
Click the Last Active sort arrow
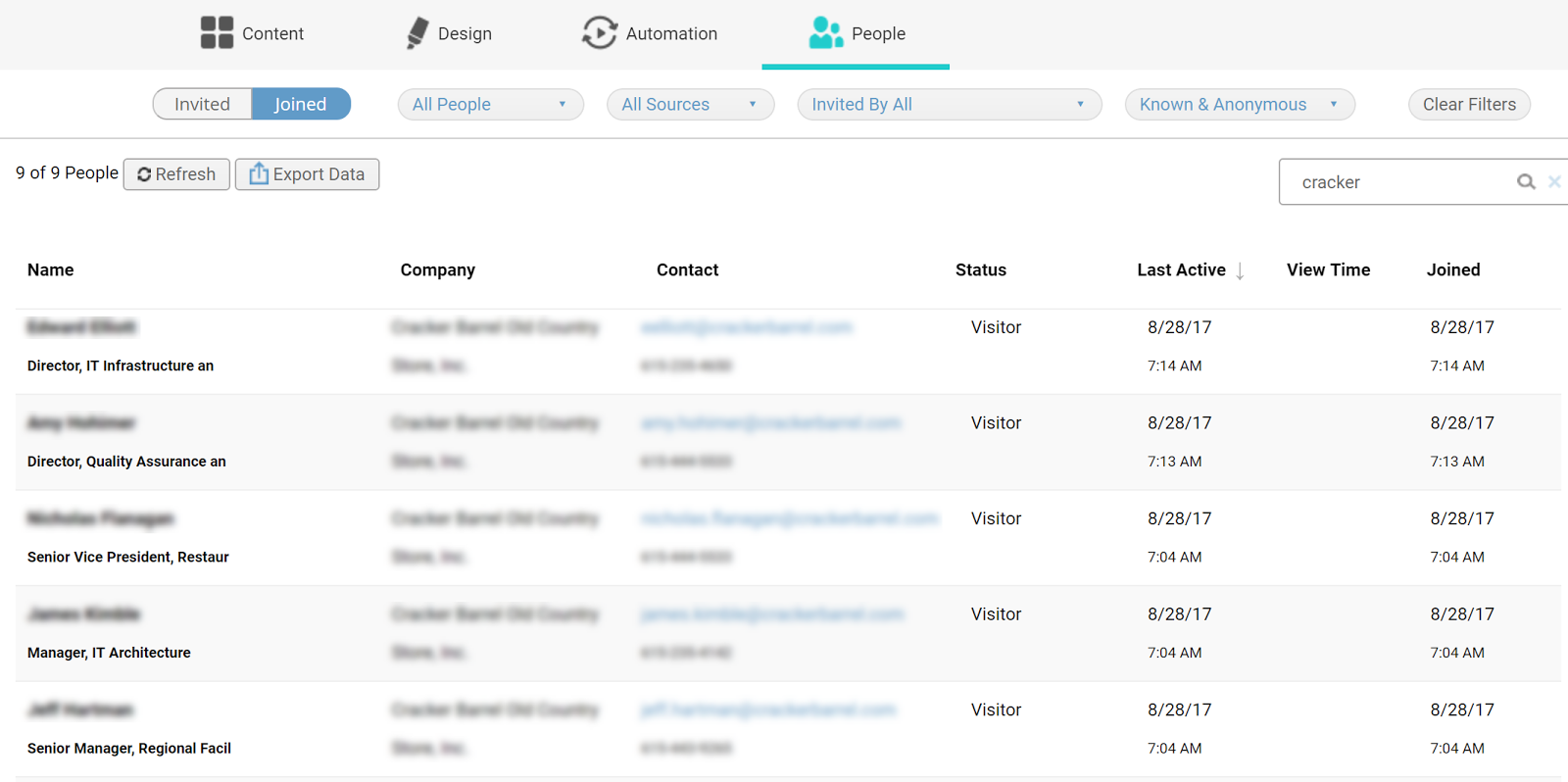tap(1240, 271)
